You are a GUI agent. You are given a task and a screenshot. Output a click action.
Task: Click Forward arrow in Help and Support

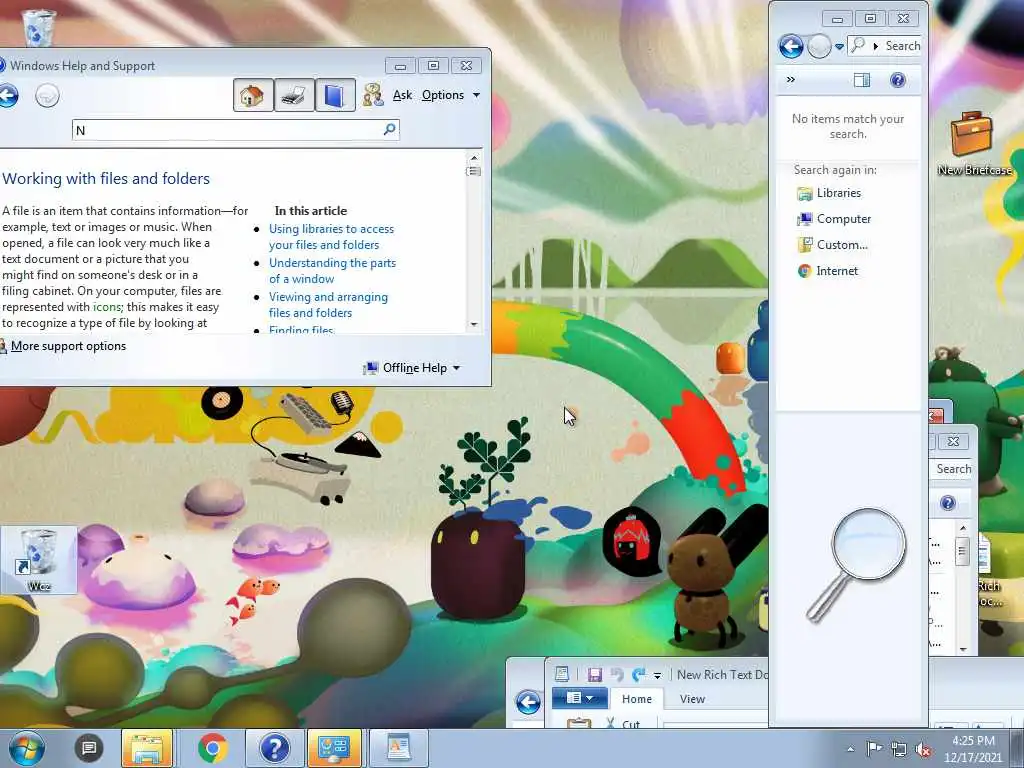click(x=47, y=96)
